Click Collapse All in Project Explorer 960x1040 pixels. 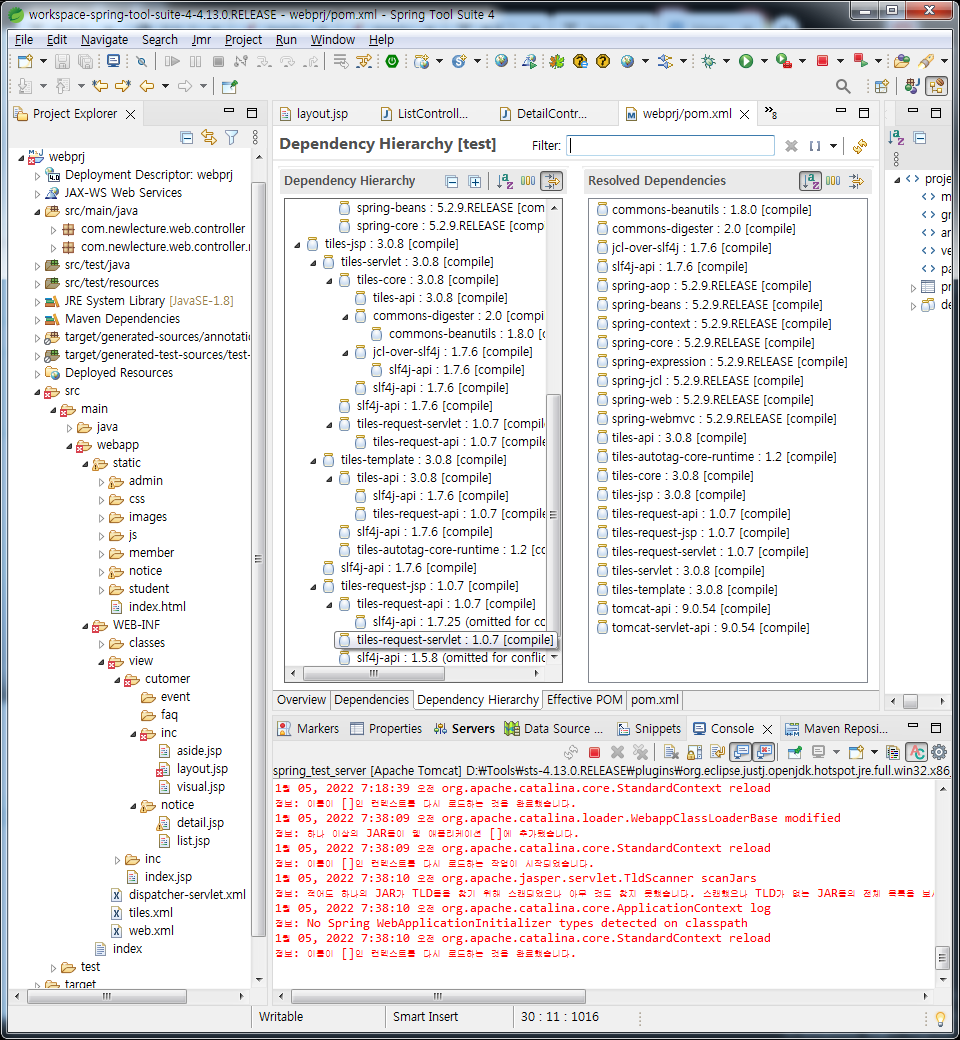pos(187,137)
